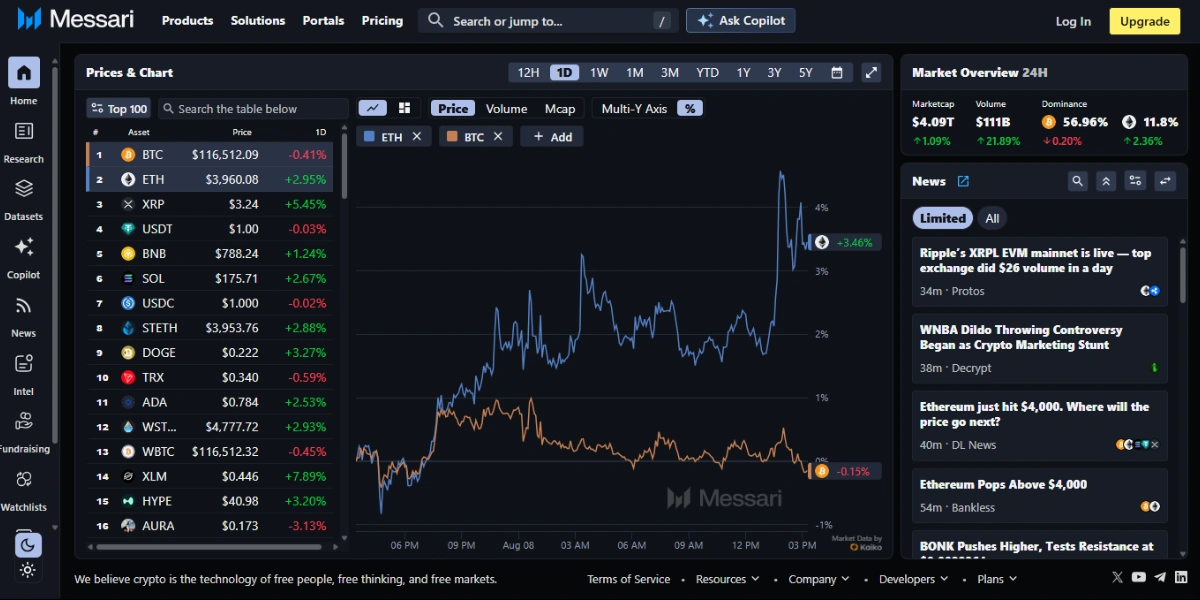Viewport: 1200px width, 600px height.
Task: Open the Top 100 filter dropdown
Action: (x=118, y=108)
